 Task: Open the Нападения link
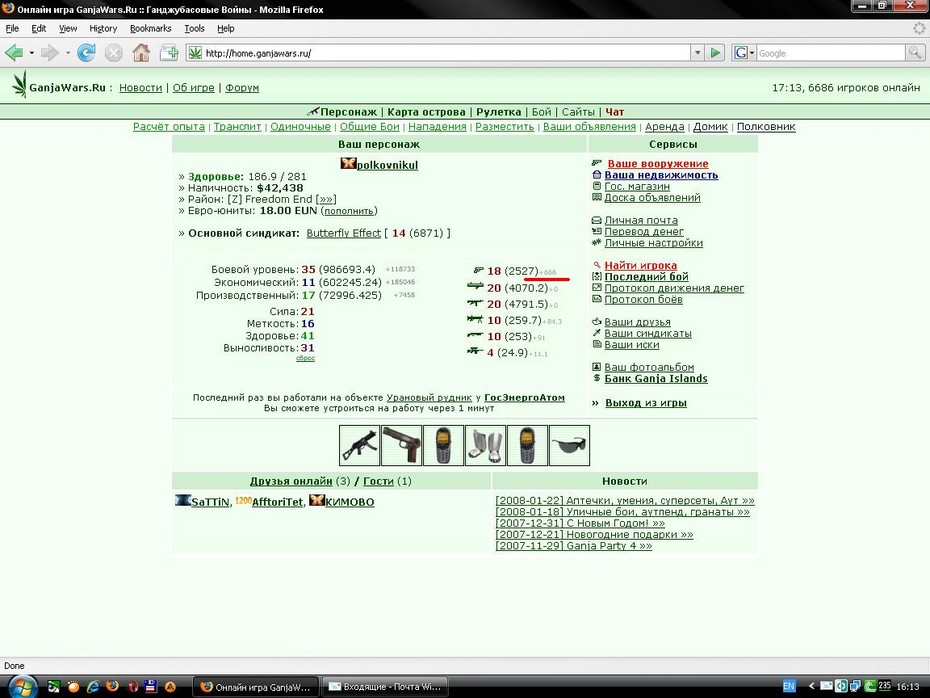(437, 127)
